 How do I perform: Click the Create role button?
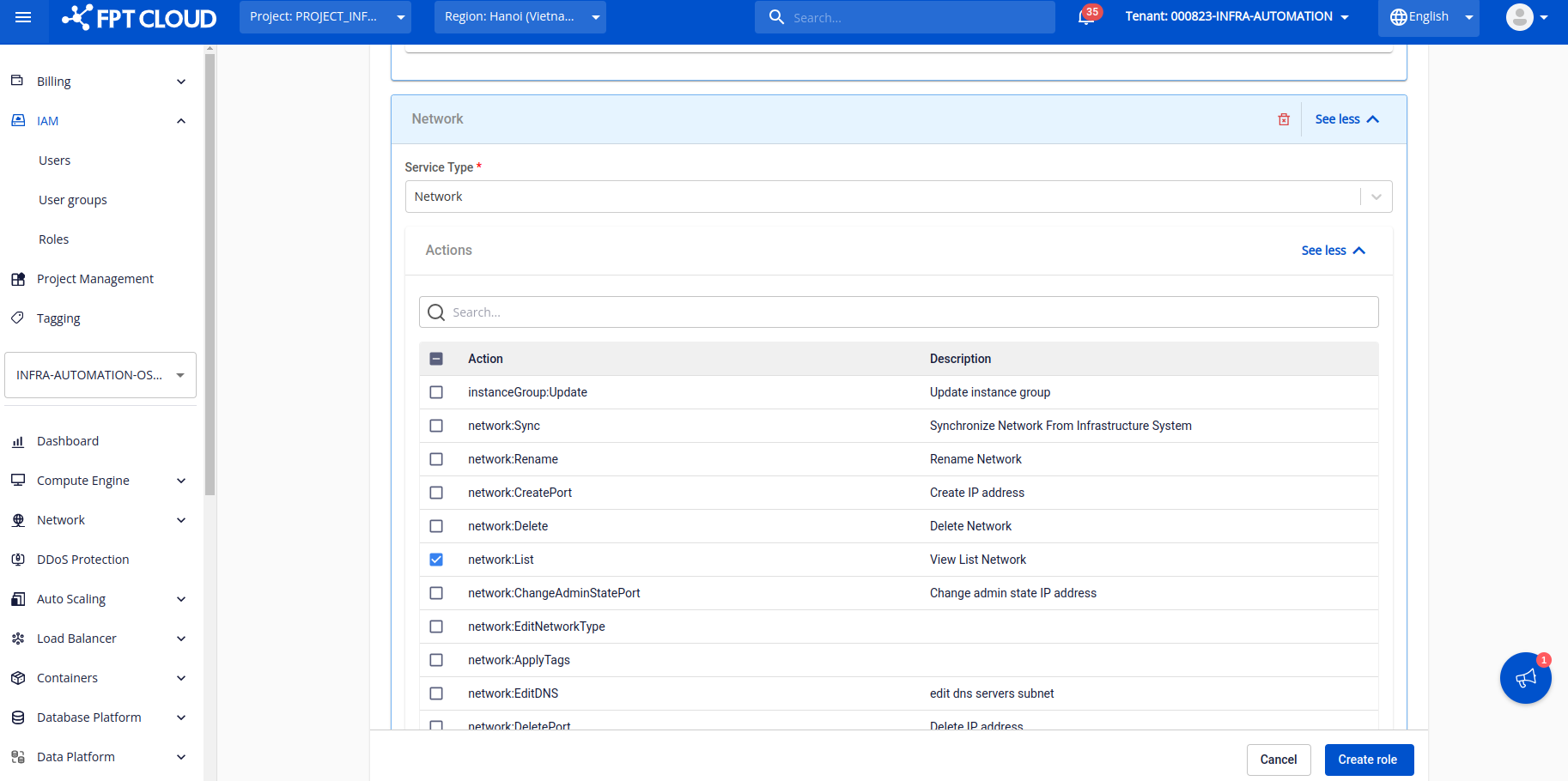1368,760
